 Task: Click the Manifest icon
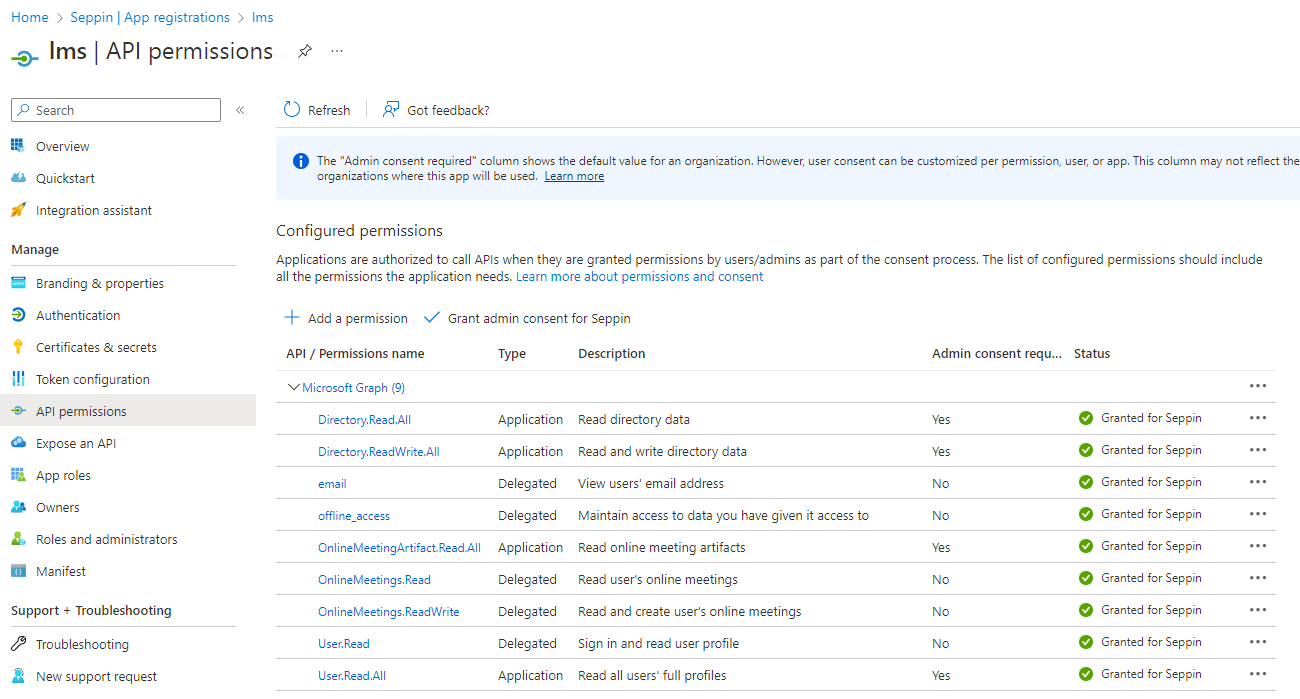[x=18, y=571]
